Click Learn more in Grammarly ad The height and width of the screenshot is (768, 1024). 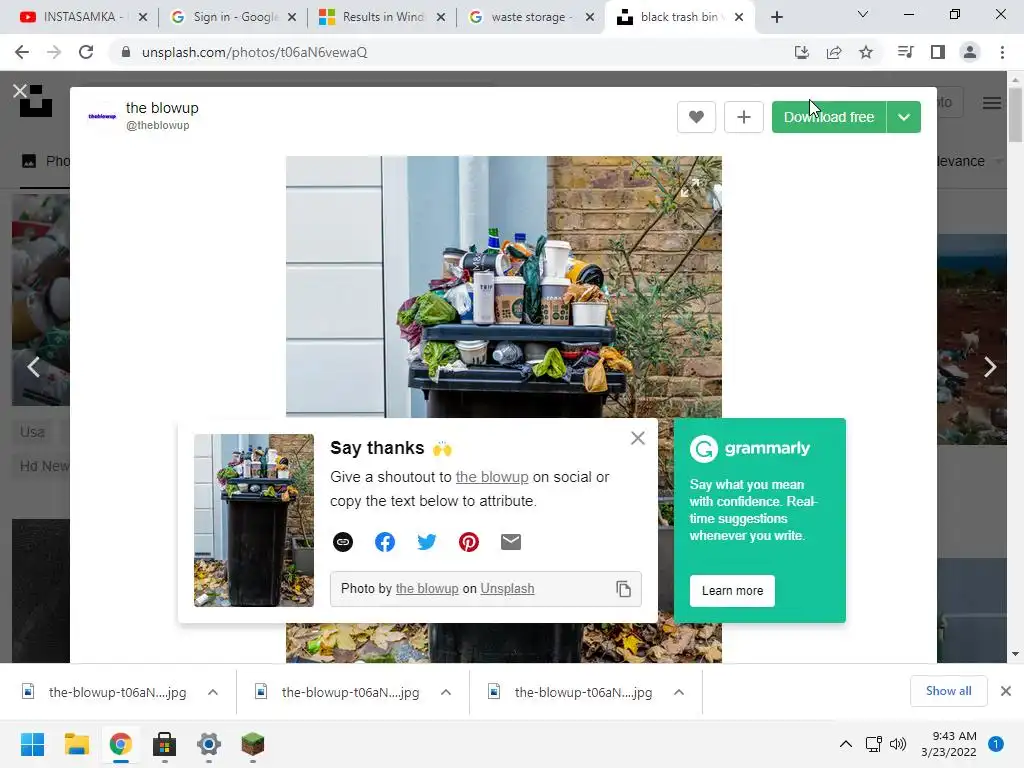pos(732,590)
